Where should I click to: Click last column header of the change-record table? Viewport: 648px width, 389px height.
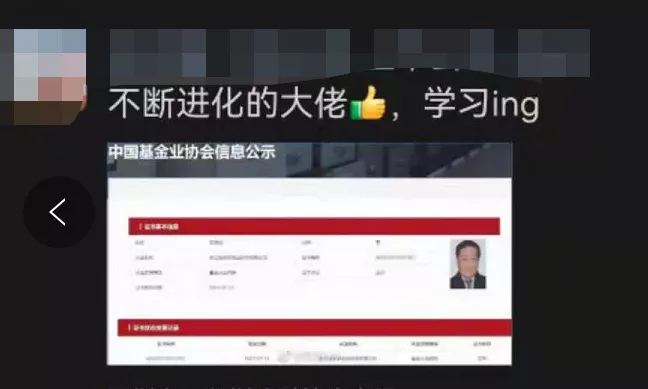[481, 344]
